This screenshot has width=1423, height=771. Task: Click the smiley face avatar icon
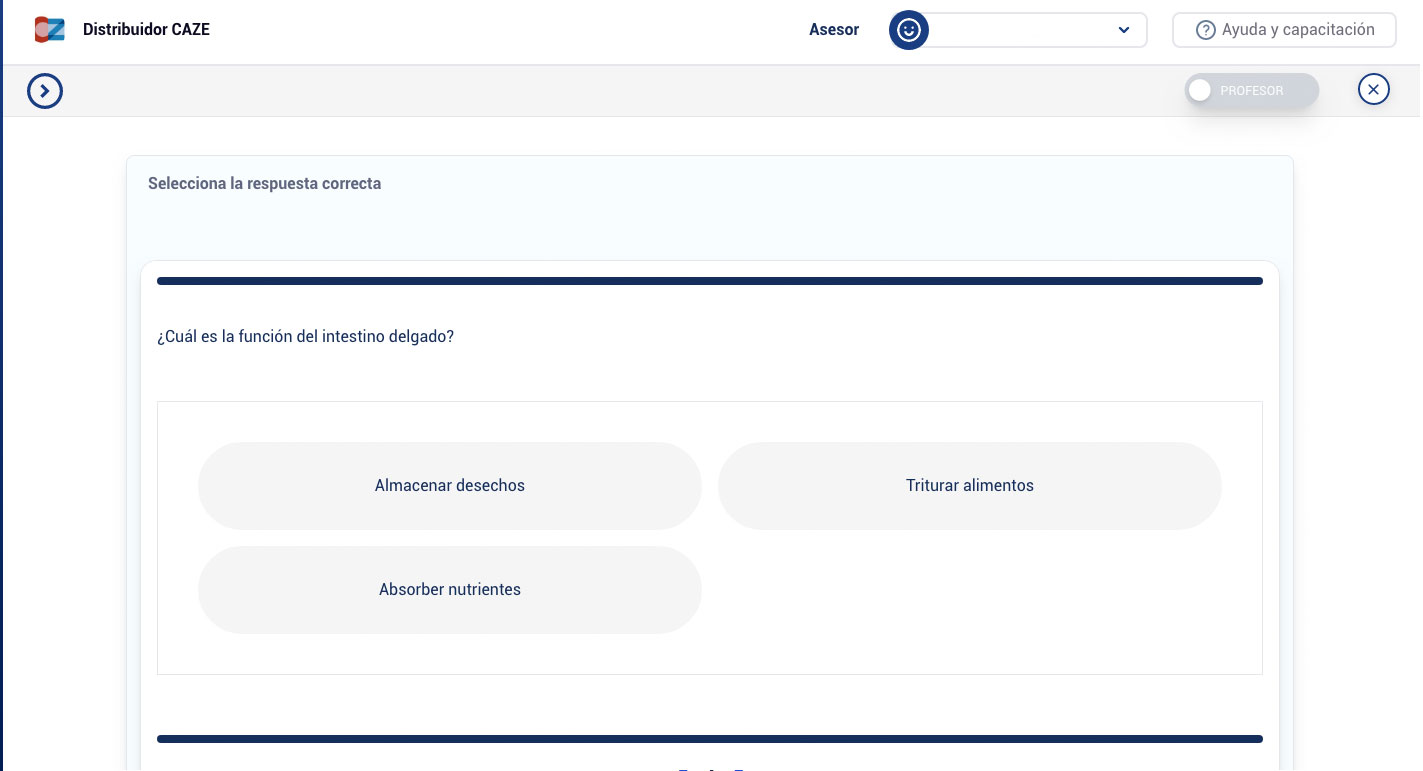(x=908, y=30)
